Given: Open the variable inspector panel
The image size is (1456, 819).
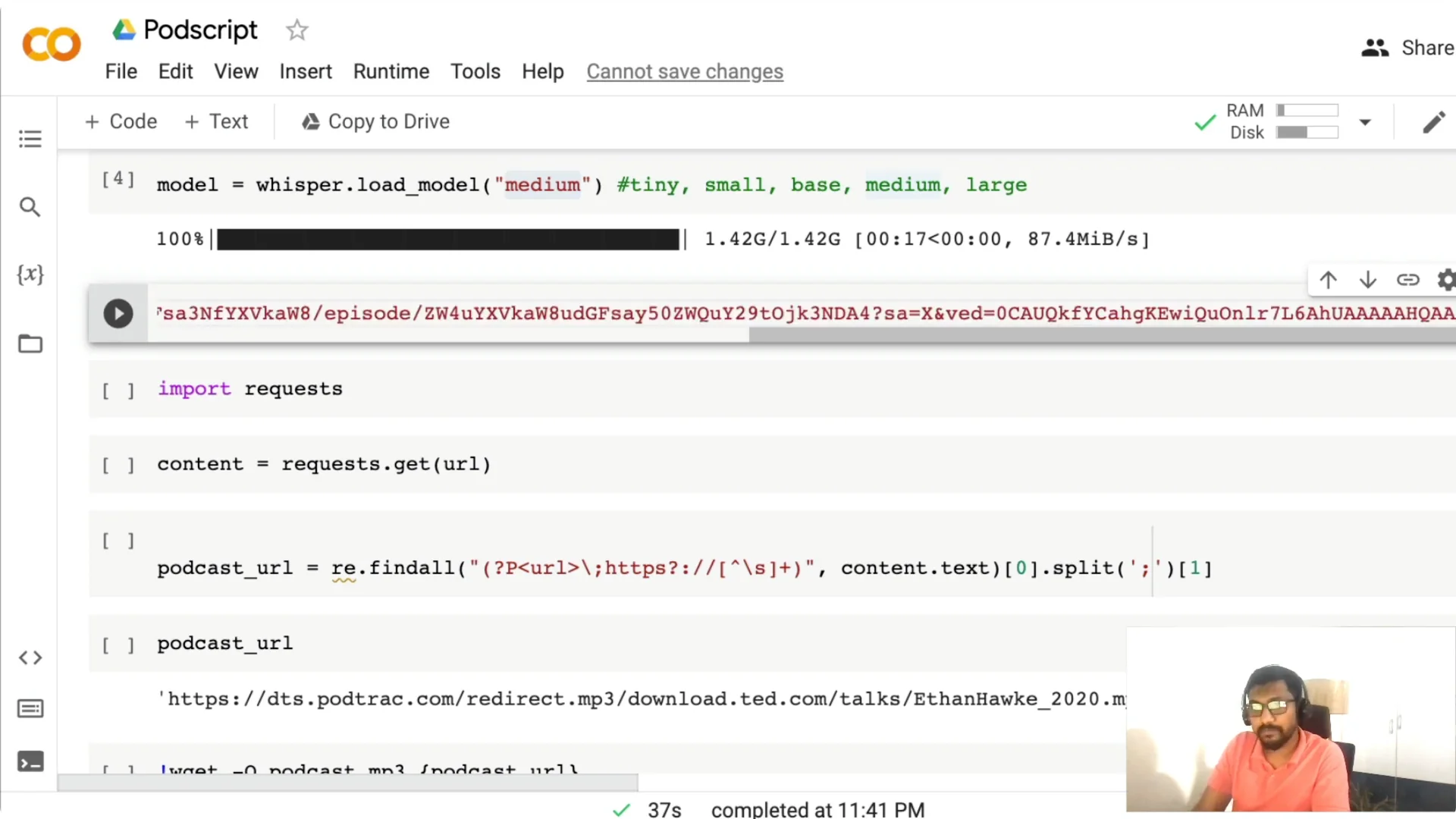Looking at the screenshot, I should (30, 275).
